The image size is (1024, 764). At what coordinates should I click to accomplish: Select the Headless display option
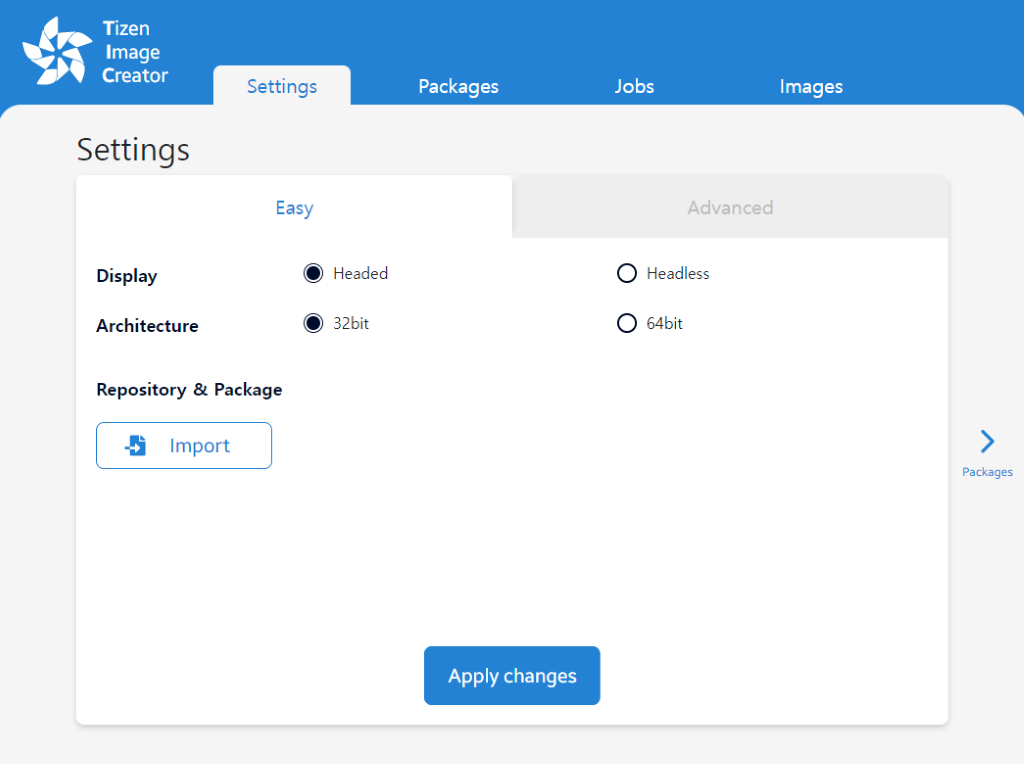point(627,272)
